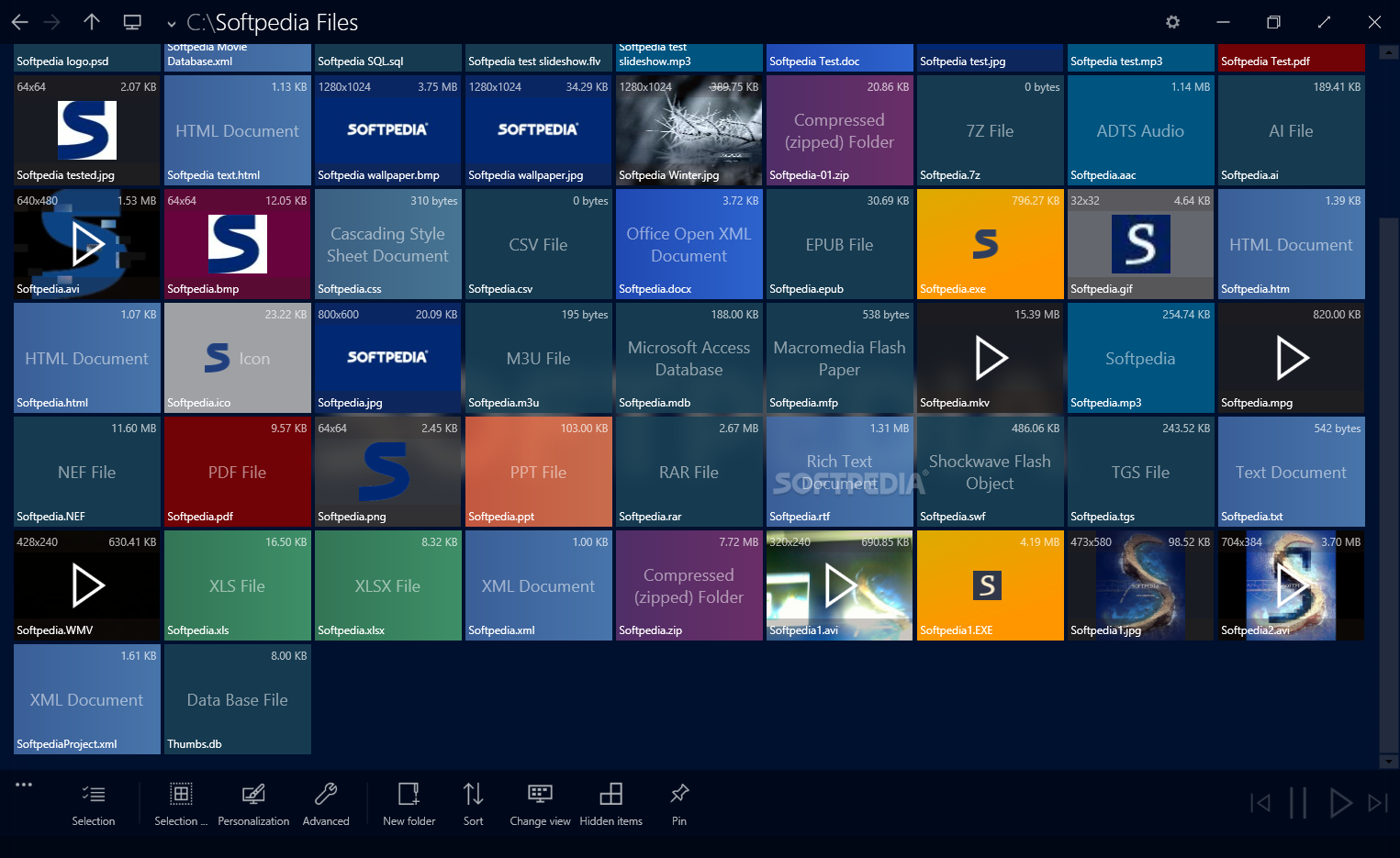
Task: Click Change view
Action: tap(540, 805)
